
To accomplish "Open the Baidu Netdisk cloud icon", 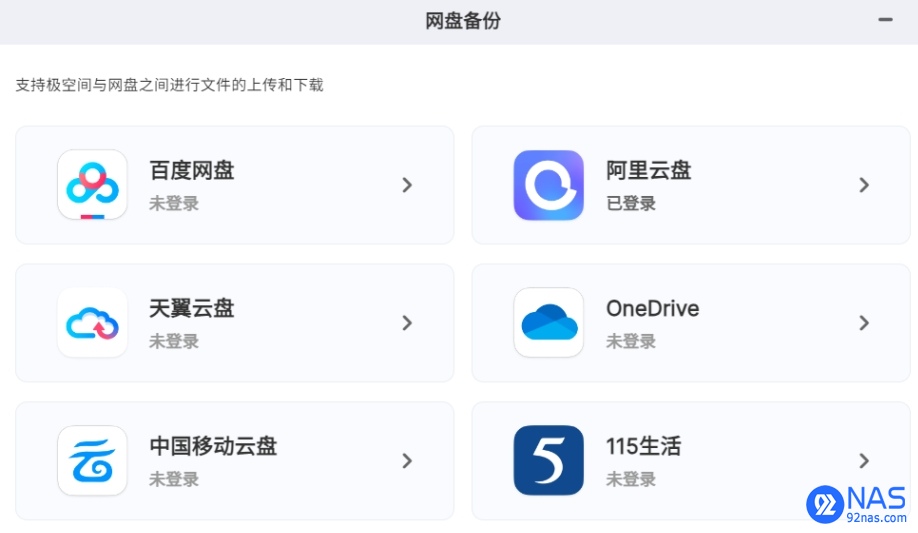I will (93, 185).
